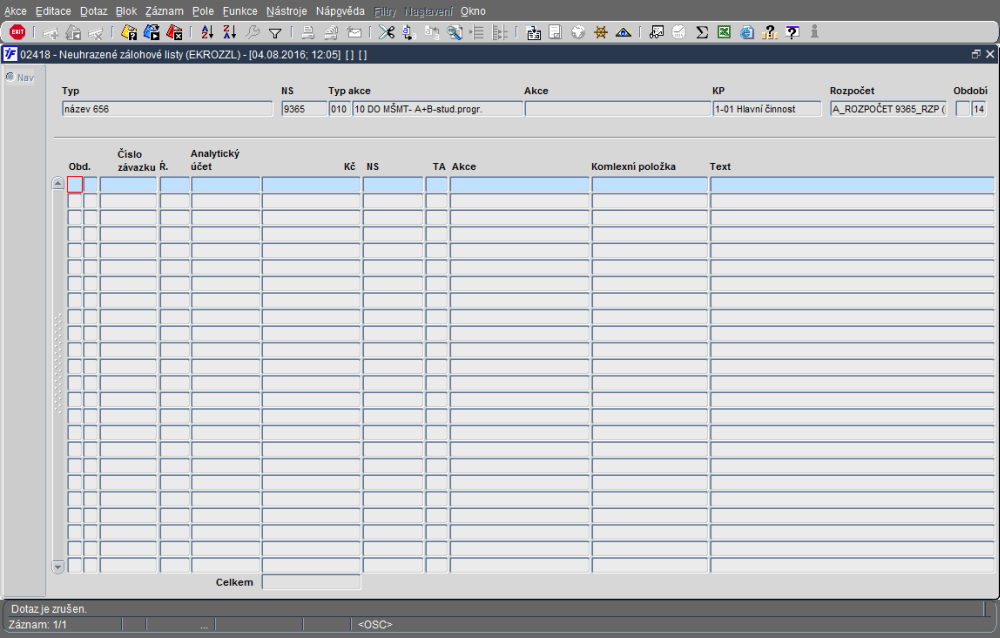Screen dimensions: 1000x638
Task: Click the NS field with value 9365
Action: pos(304,109)
